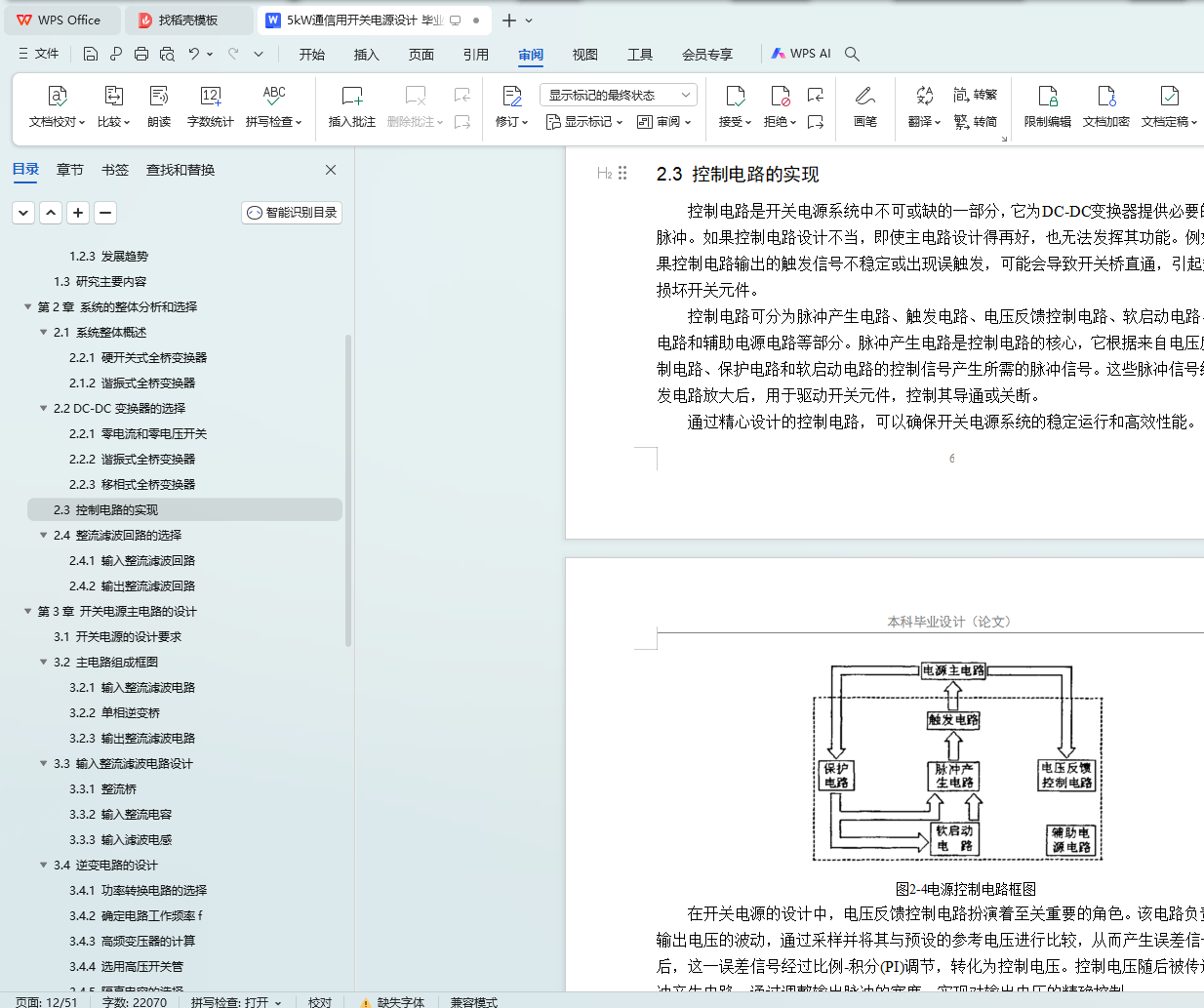Open the 找稻壳模板 tab

point(188,20)
